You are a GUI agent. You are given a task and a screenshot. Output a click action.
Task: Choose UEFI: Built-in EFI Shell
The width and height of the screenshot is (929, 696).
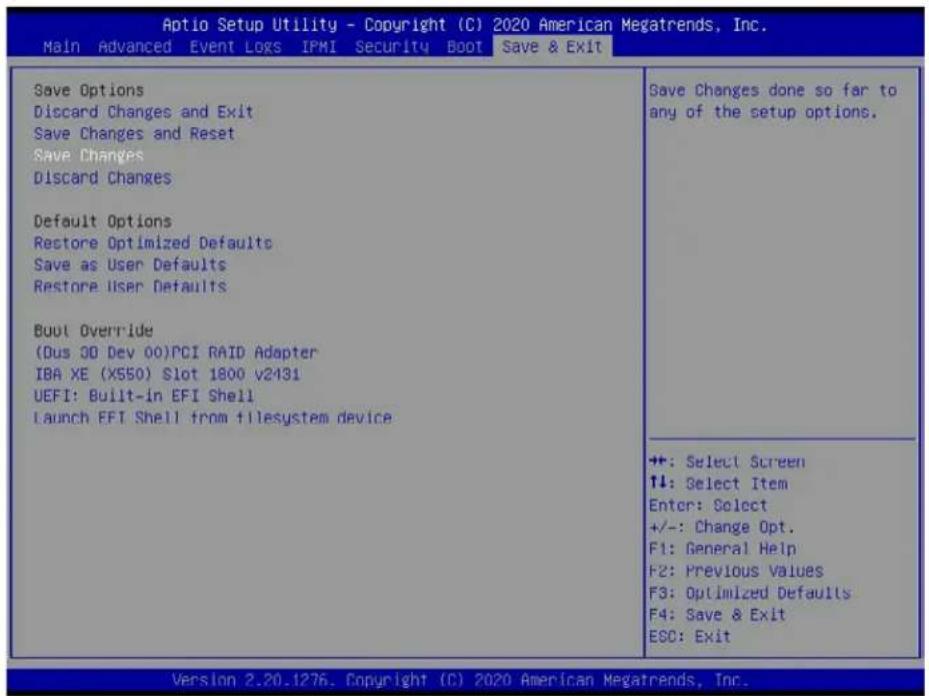pos(144,396)
